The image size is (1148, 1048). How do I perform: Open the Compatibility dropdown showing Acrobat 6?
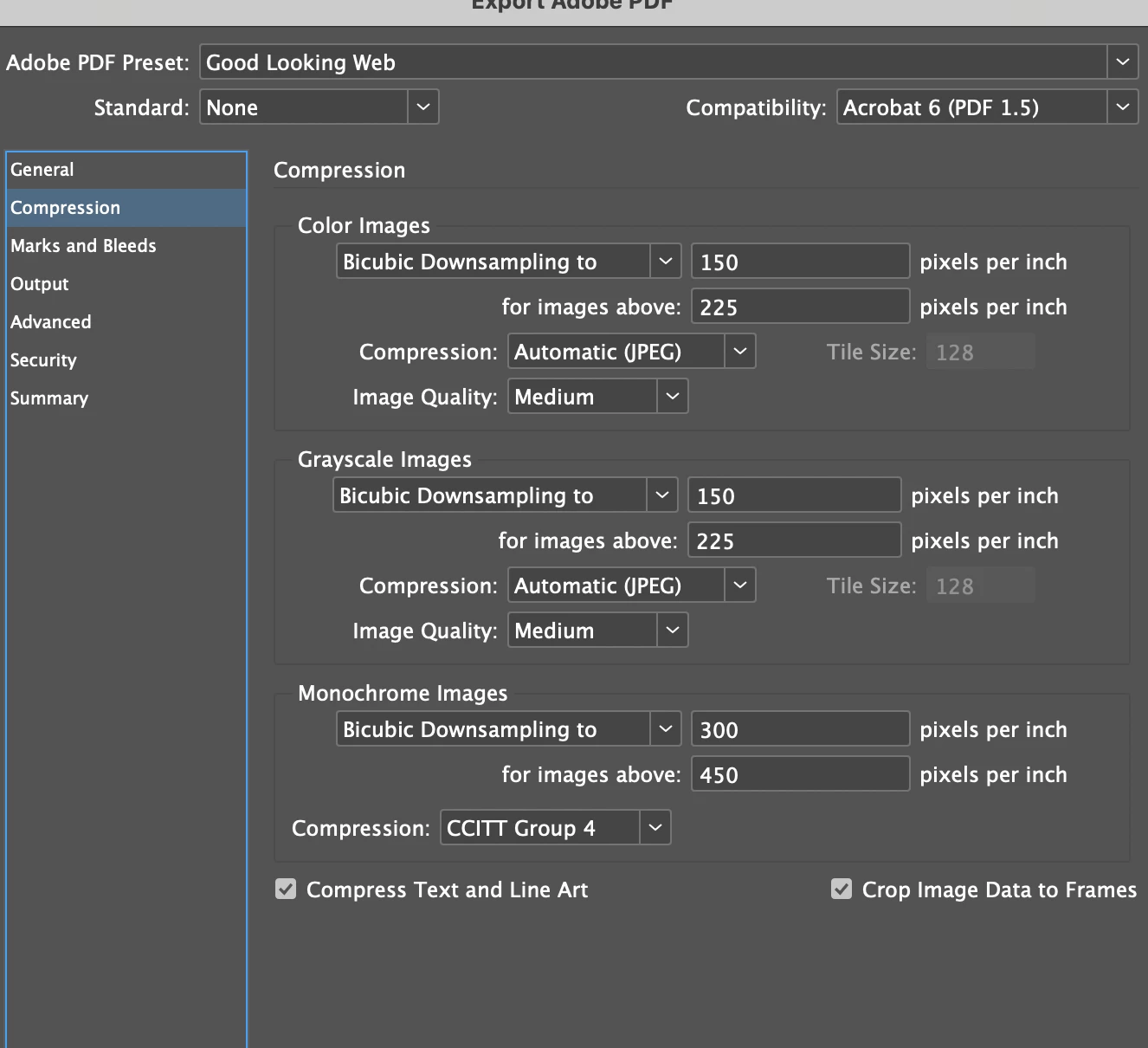(x=987, y=107)
